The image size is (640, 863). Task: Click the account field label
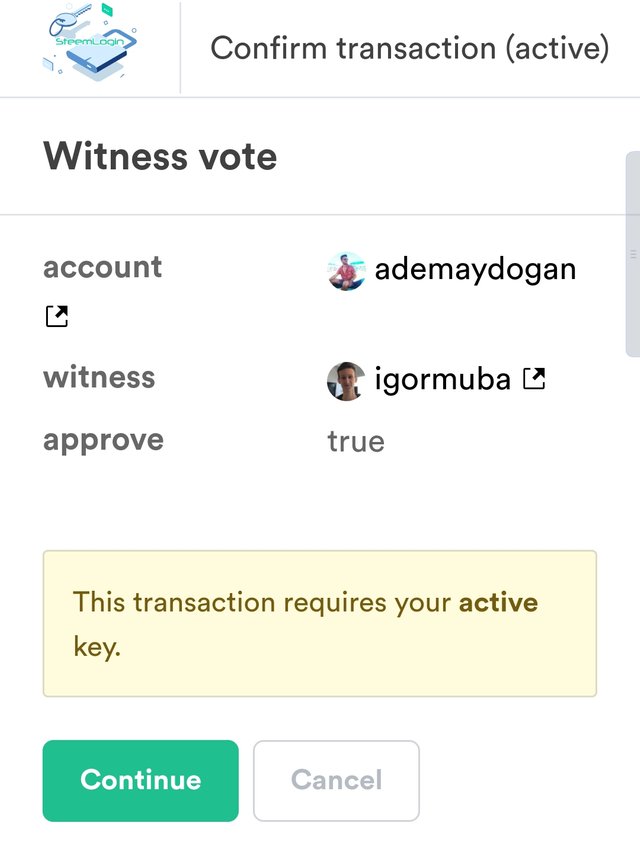point(103,268)
